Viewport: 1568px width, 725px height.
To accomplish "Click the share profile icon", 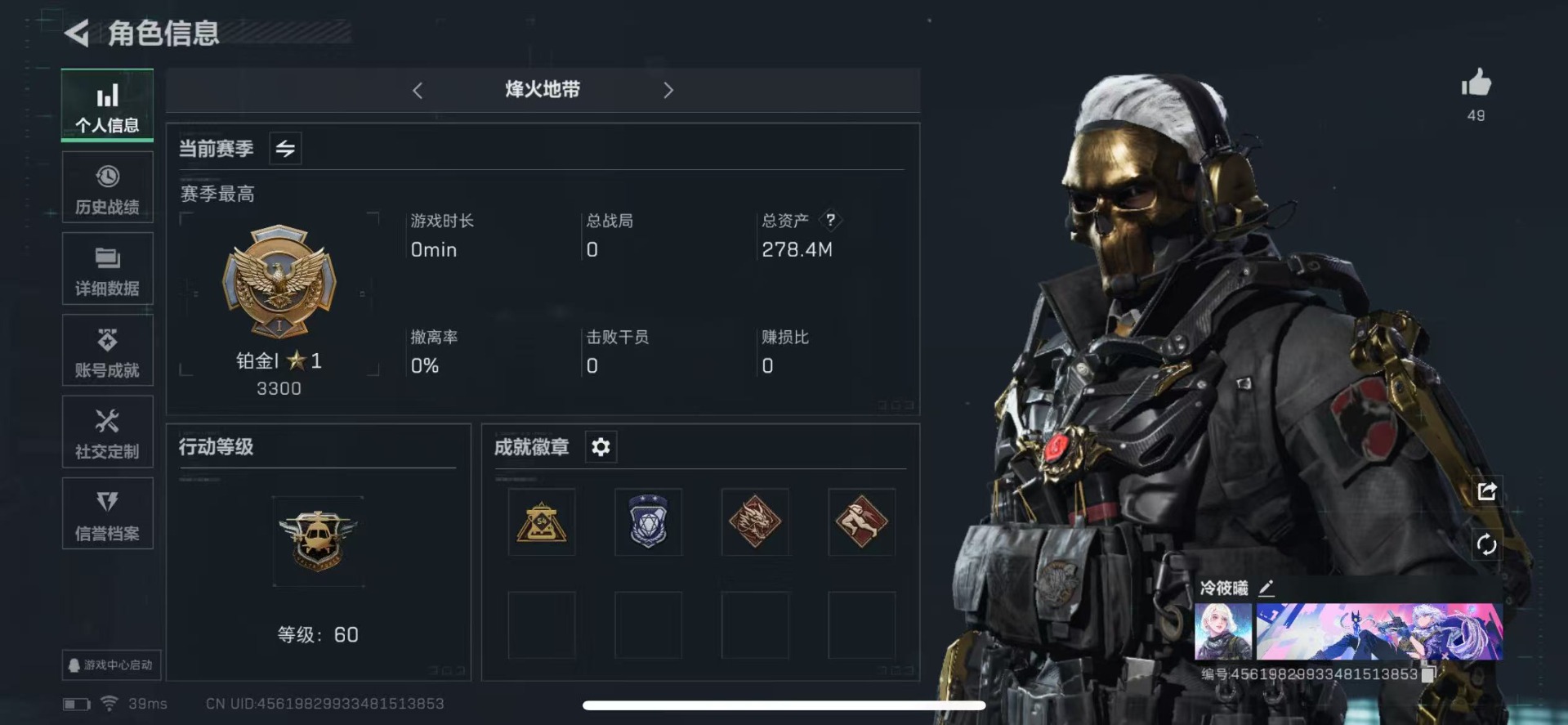I will point(1486,491).
